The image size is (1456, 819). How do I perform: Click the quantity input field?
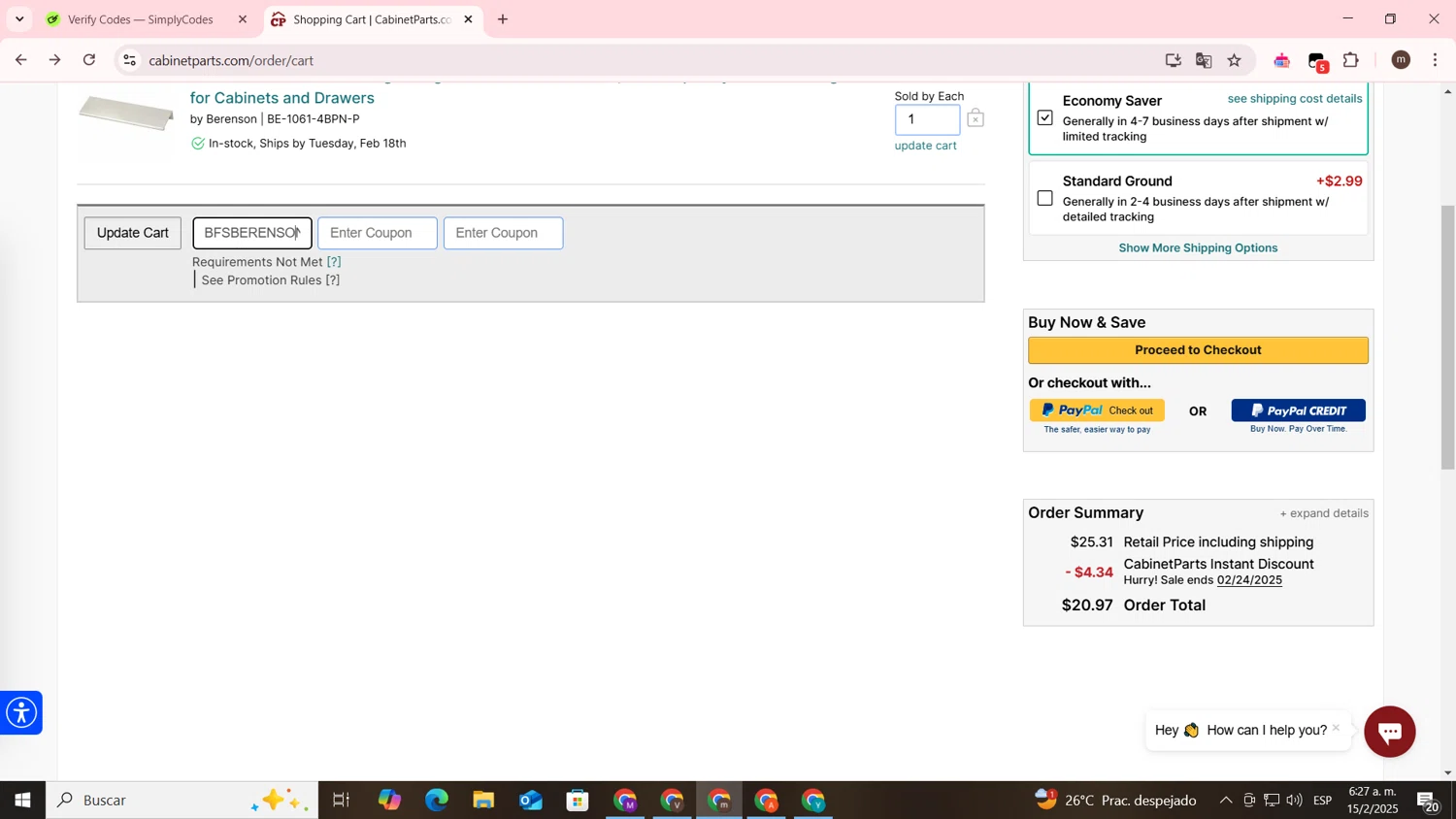tap(927, 119)
